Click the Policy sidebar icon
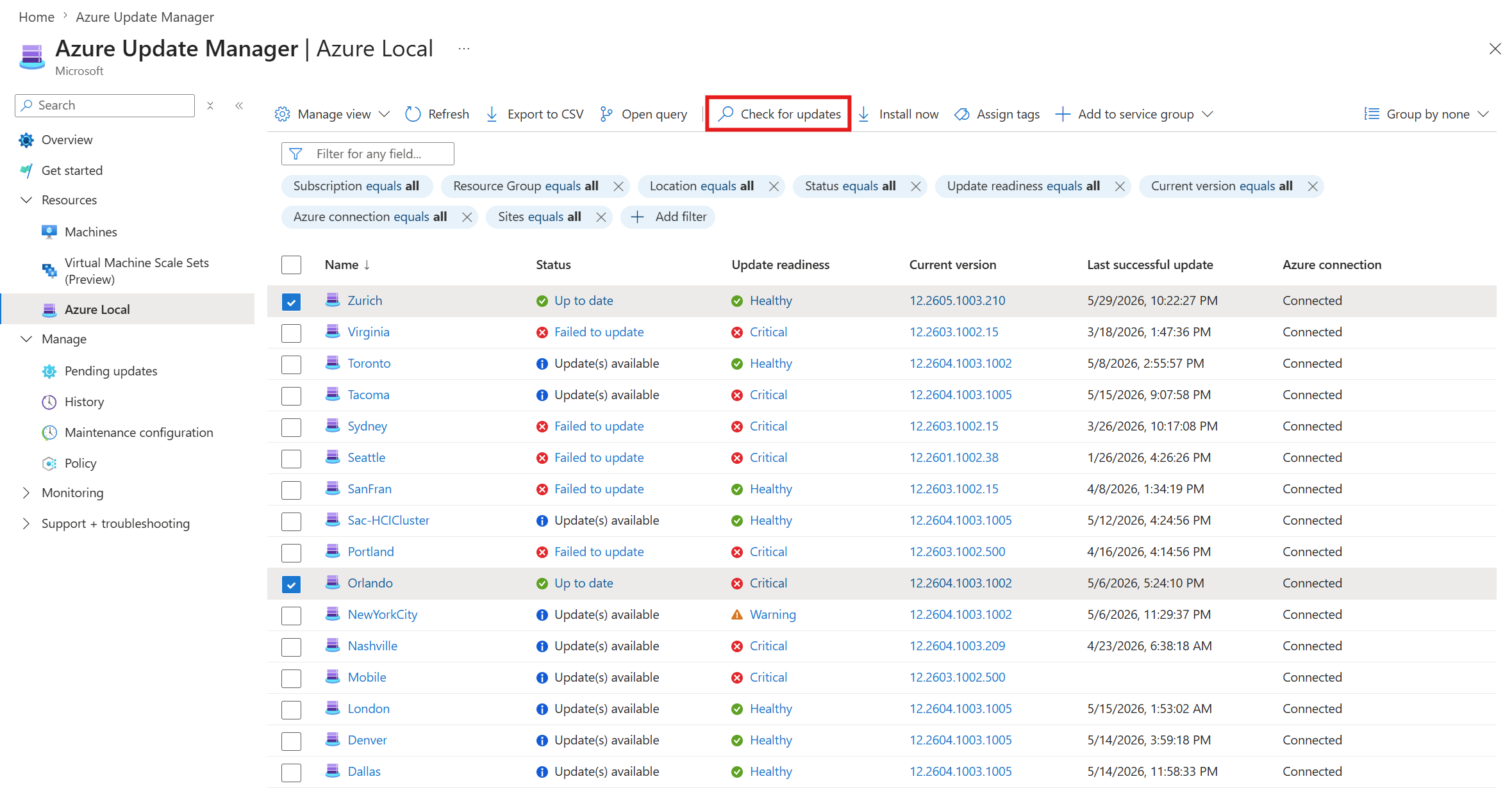Screen dimensions: 1512x788 coord(49,463)
